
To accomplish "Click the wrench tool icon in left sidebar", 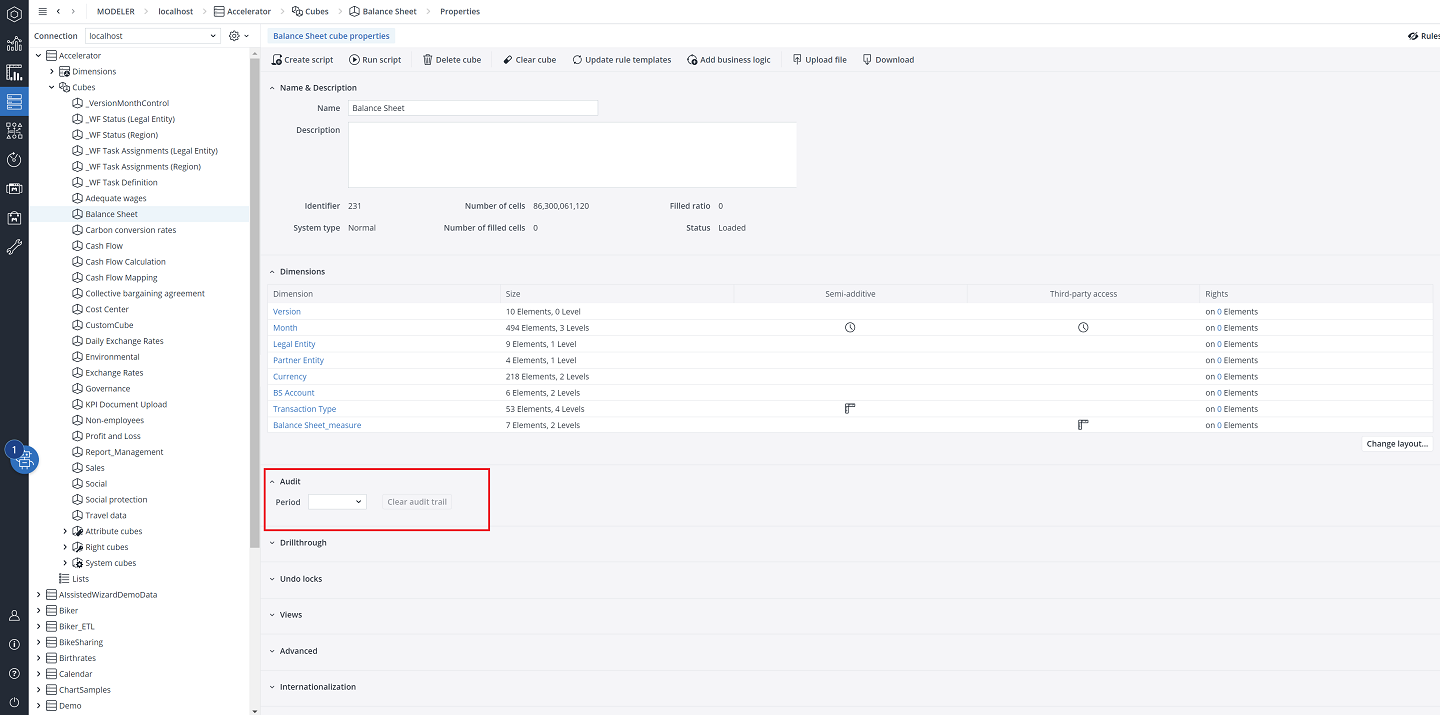I will pyautogui.click(x=13, y=245).
